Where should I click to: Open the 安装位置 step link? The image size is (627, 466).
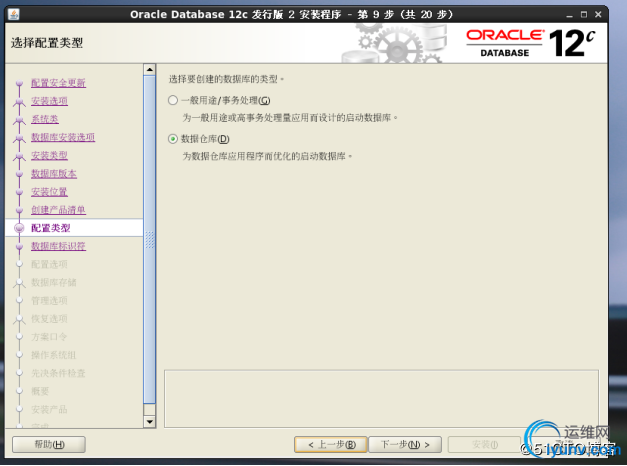tap(50, 192)
